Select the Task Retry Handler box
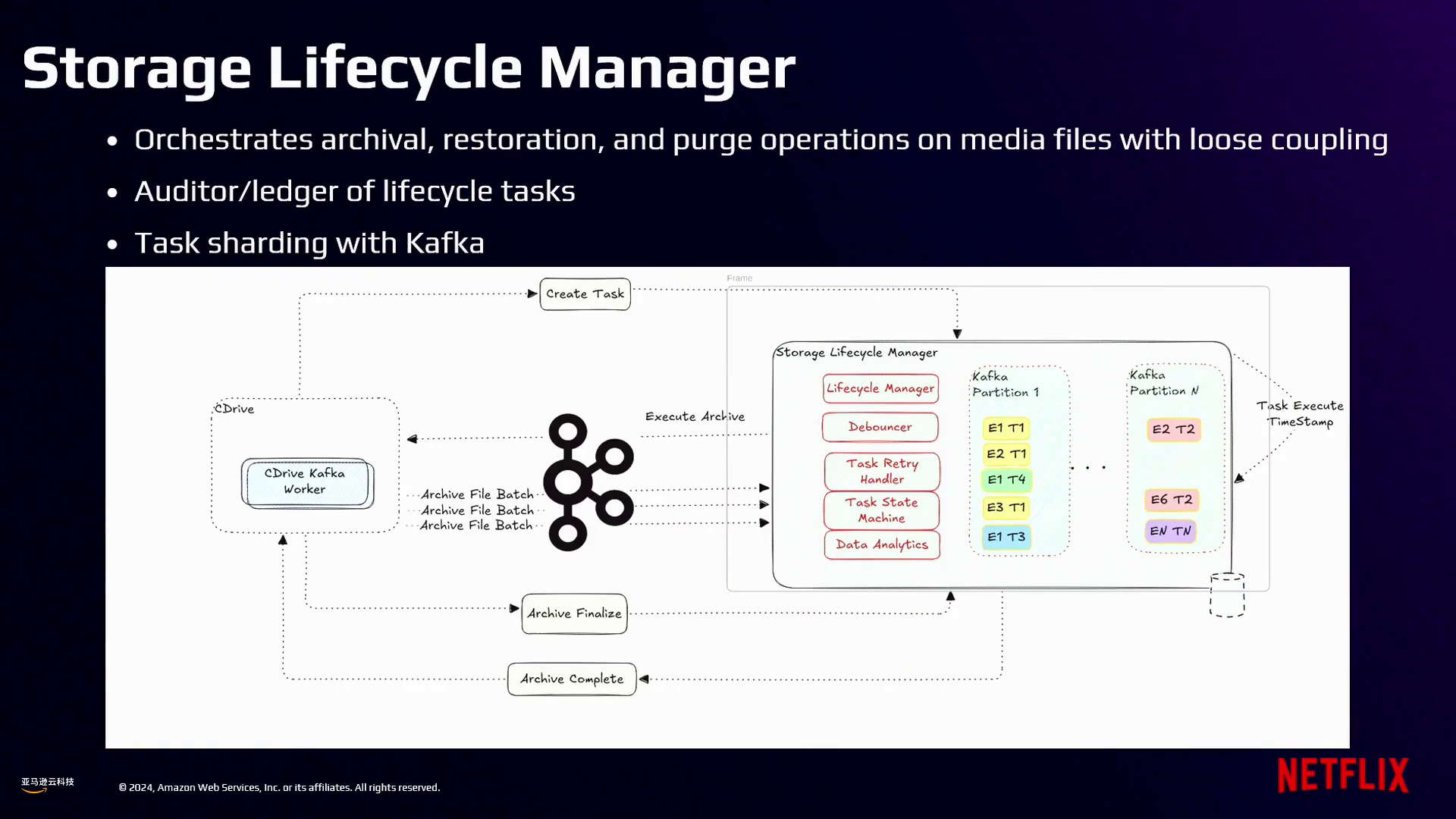 (882, 471)
